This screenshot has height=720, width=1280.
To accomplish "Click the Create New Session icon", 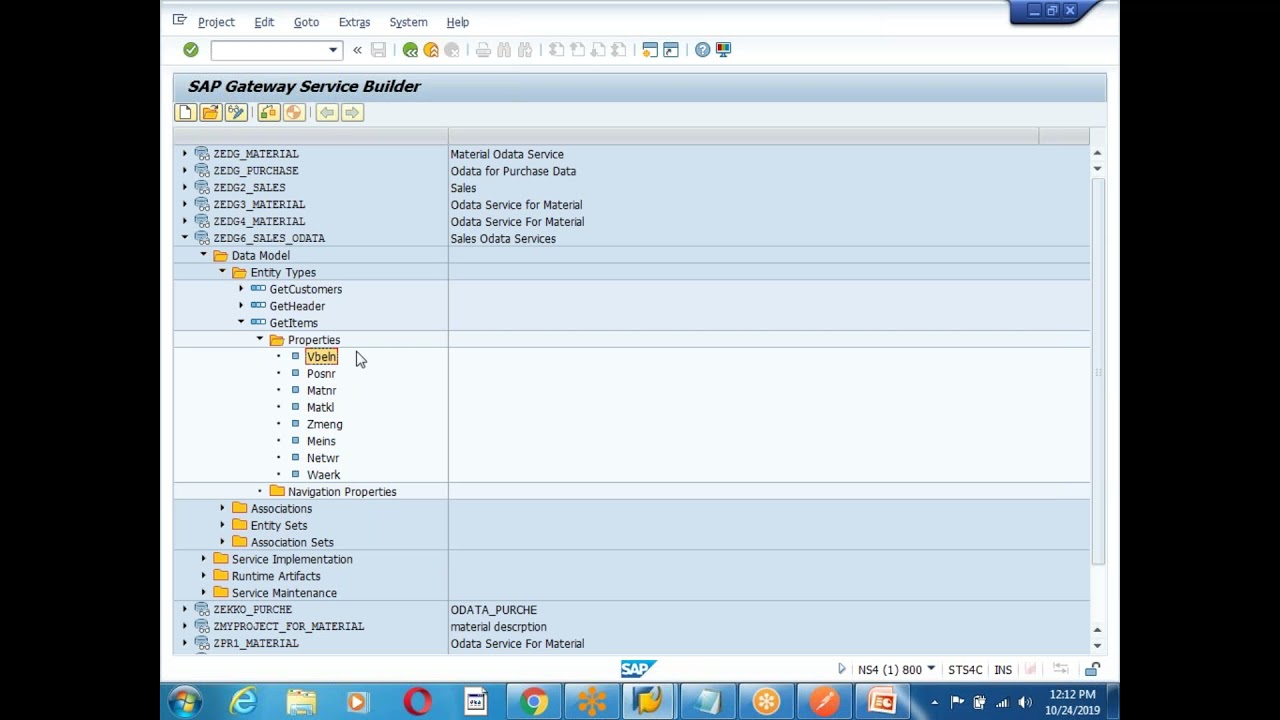I will coord(650,50).
